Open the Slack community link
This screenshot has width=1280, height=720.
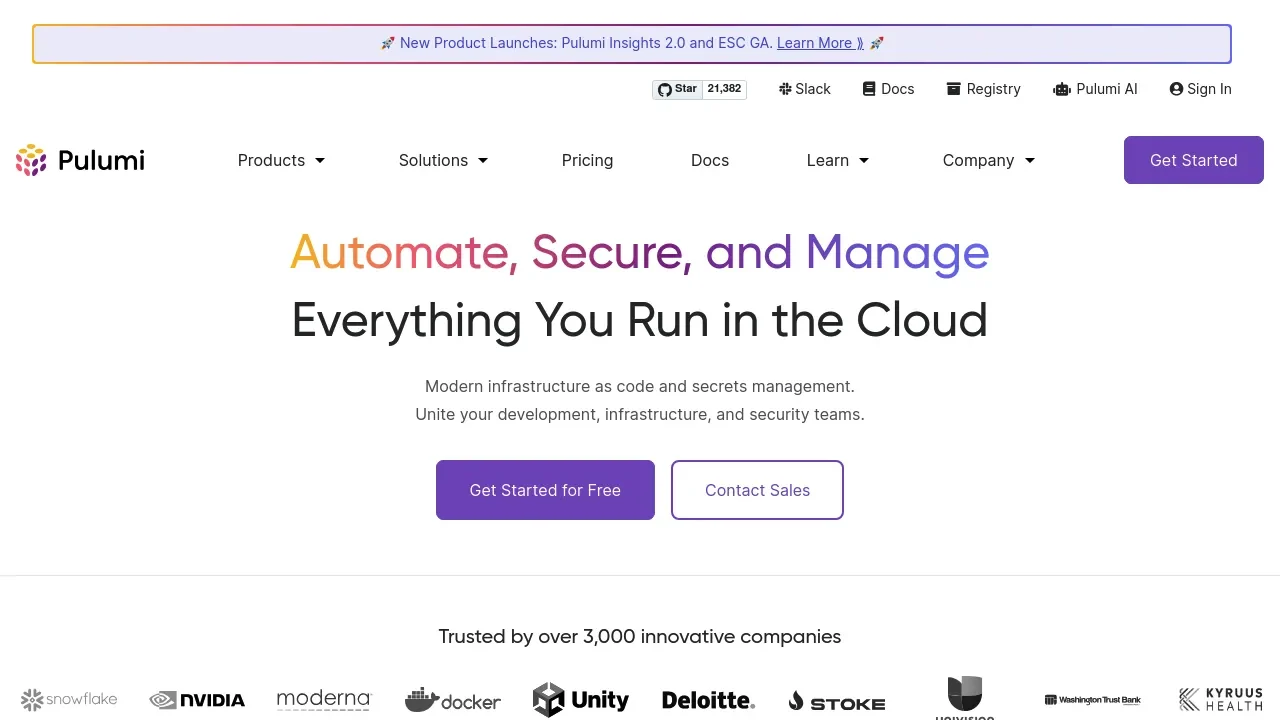coord(805,89)
